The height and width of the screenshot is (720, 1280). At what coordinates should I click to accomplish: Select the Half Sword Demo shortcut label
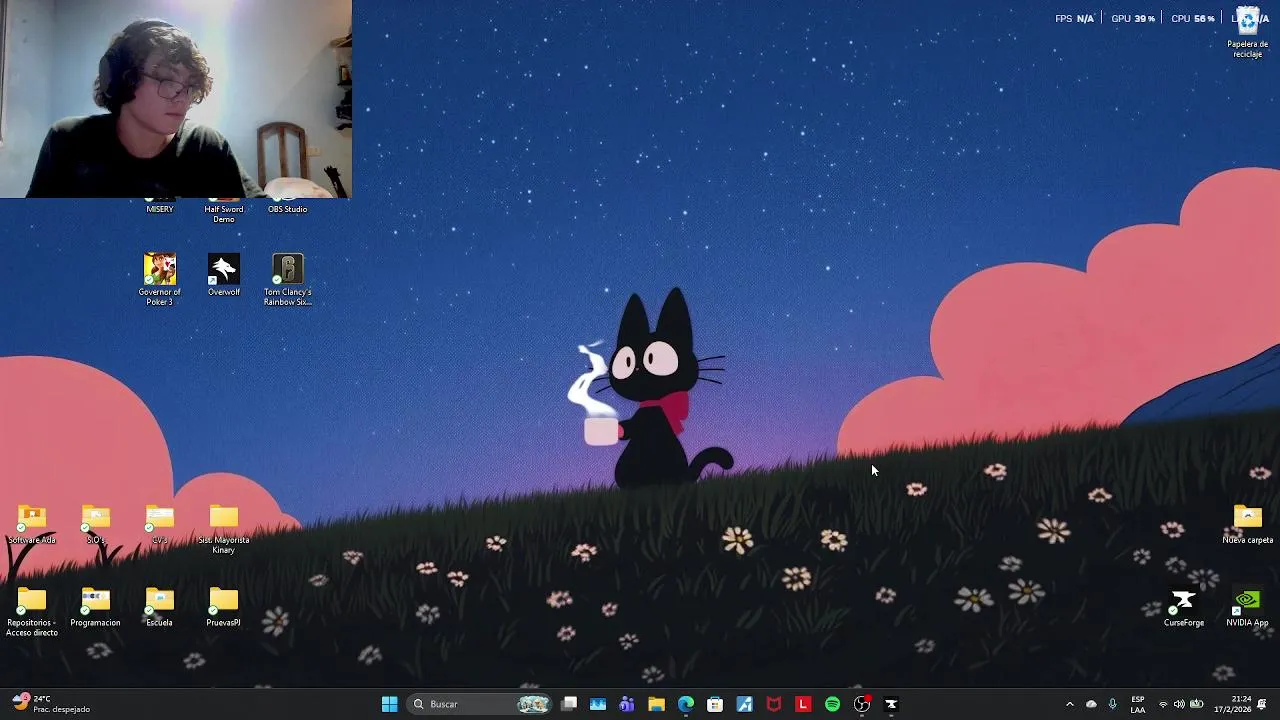pos(224,214)
